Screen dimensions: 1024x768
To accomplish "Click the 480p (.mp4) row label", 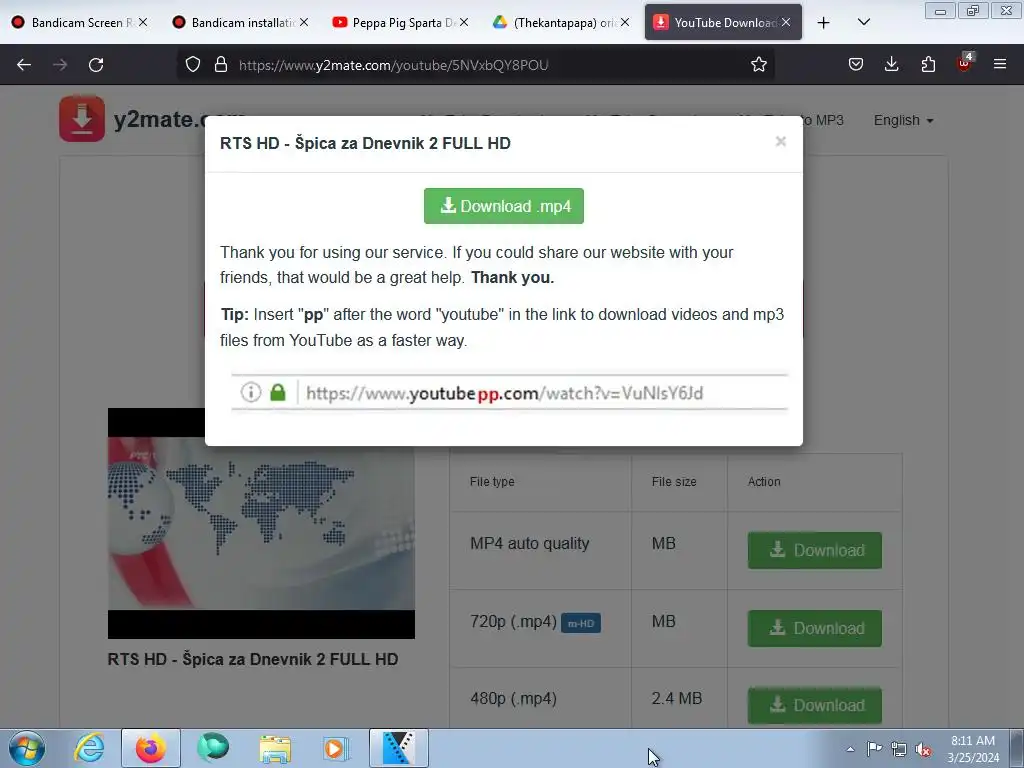I will (x=513, y=698).
